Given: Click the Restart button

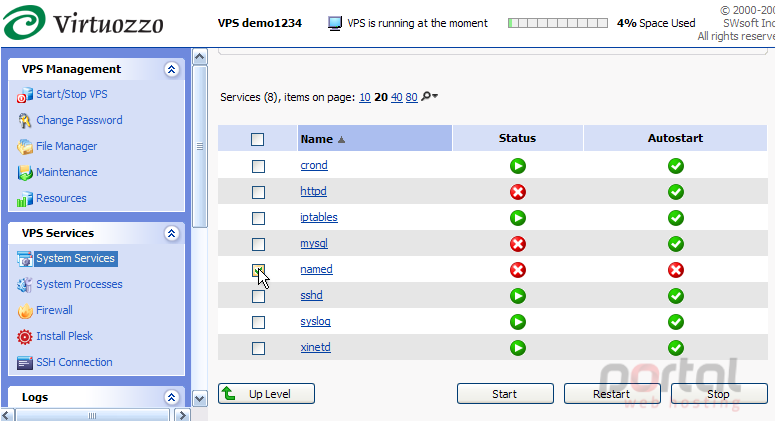Looking at the screenshot, I should click(612, 394).
